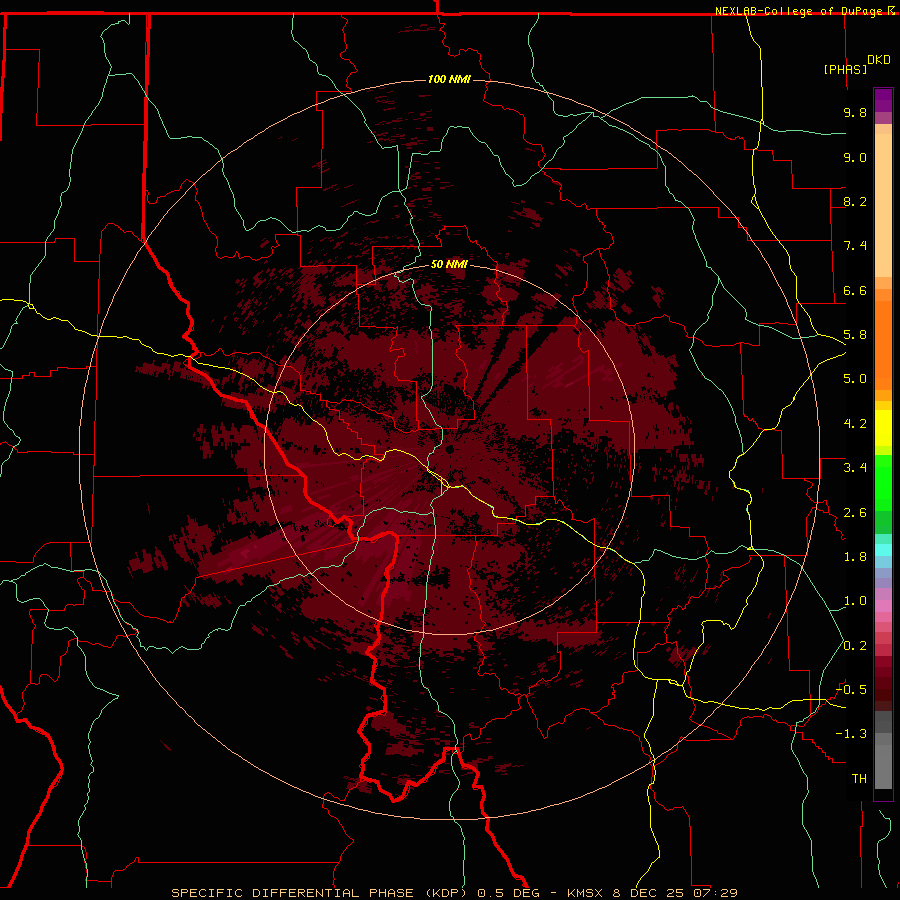The image size is (900, 900).
Task: Click the peach segment of the color bar
Action: tap(883, 205)
